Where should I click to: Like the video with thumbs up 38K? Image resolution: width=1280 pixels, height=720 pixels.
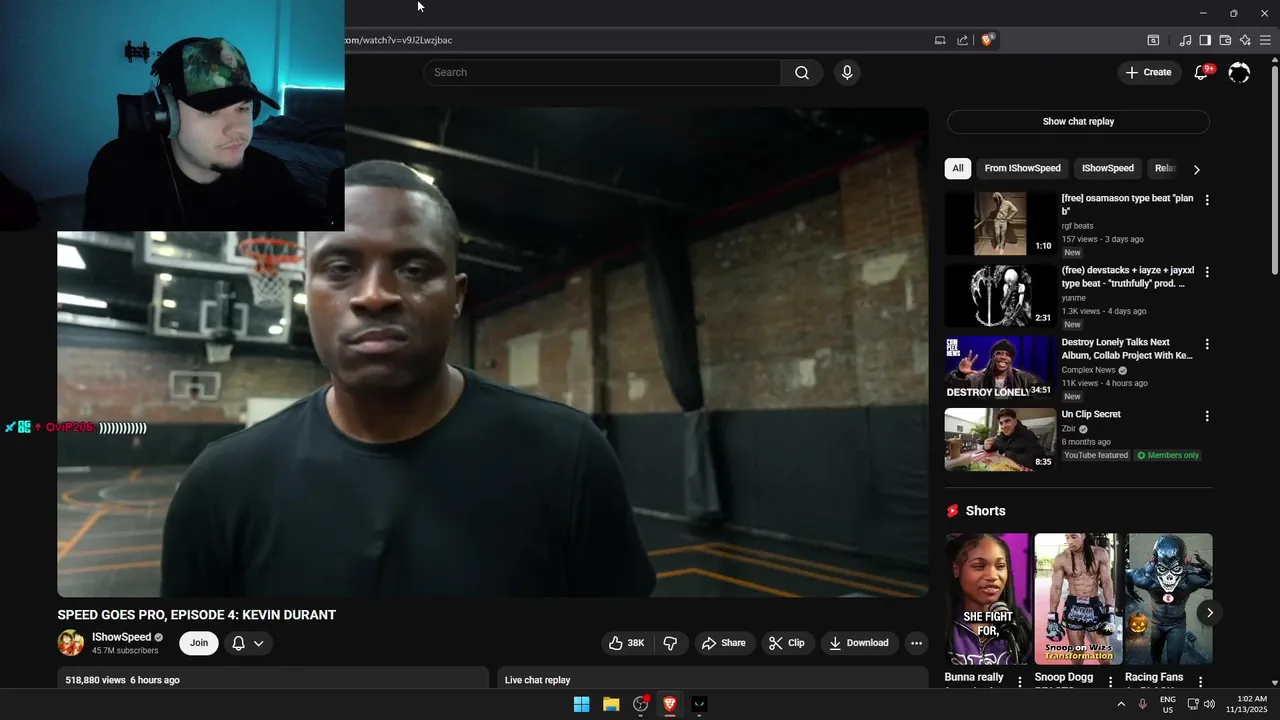pyautogui.click(x=627, y=643)
